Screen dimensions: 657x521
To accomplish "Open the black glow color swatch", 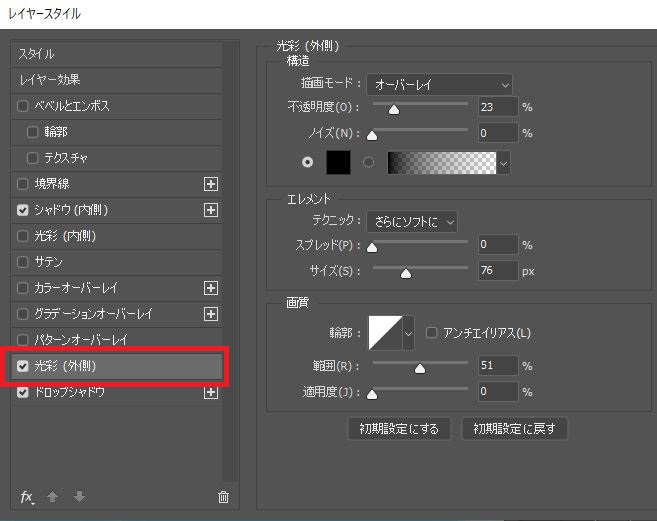I will coord(339,163).
